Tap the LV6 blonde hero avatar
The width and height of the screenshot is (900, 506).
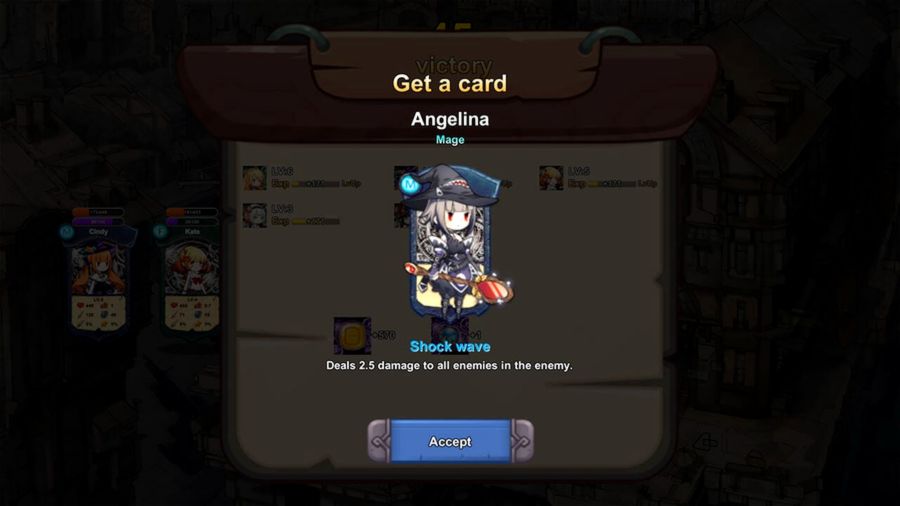point(254,178)
